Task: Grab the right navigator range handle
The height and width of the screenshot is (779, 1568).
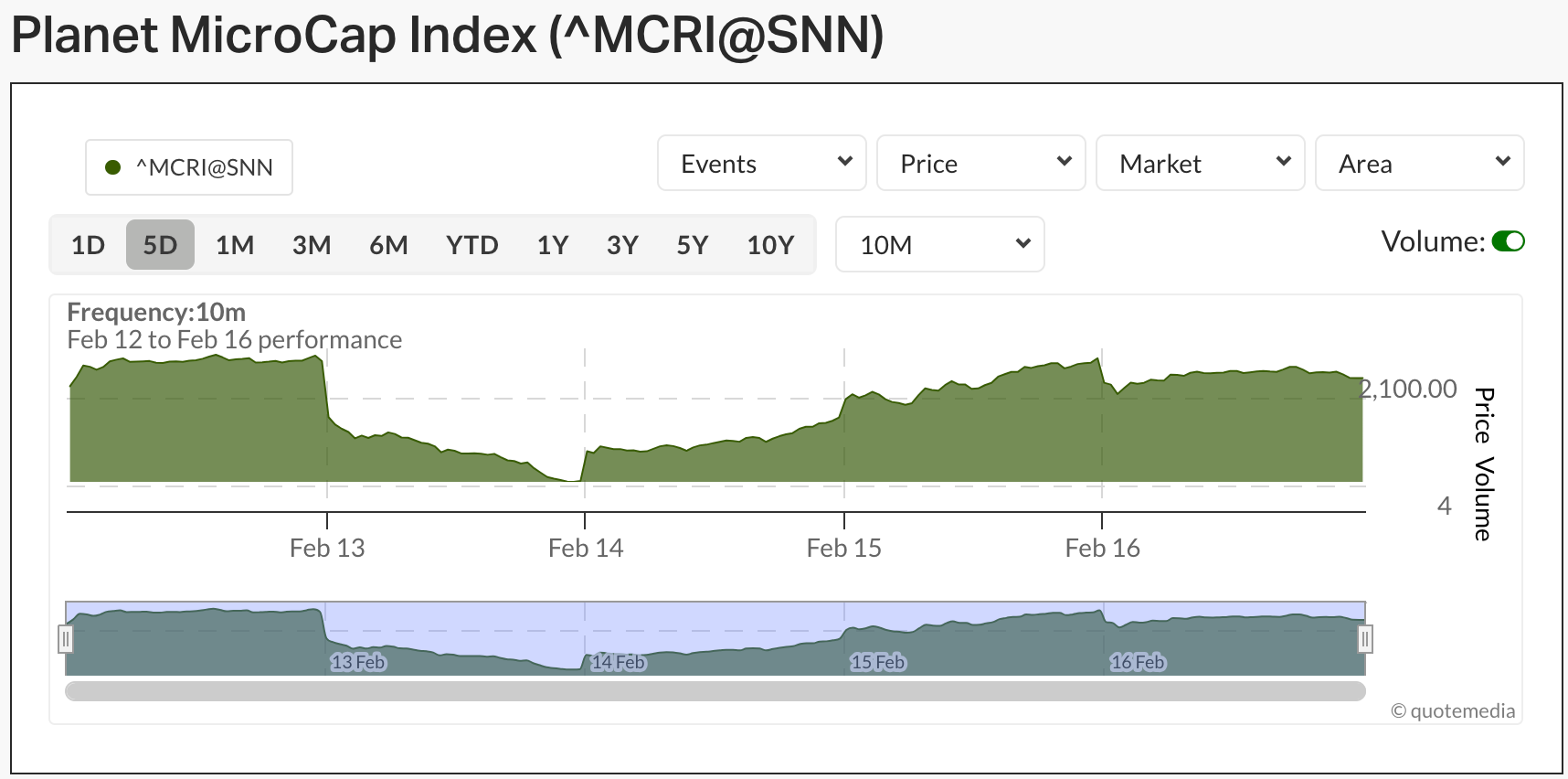Action: pos(1365,638)
